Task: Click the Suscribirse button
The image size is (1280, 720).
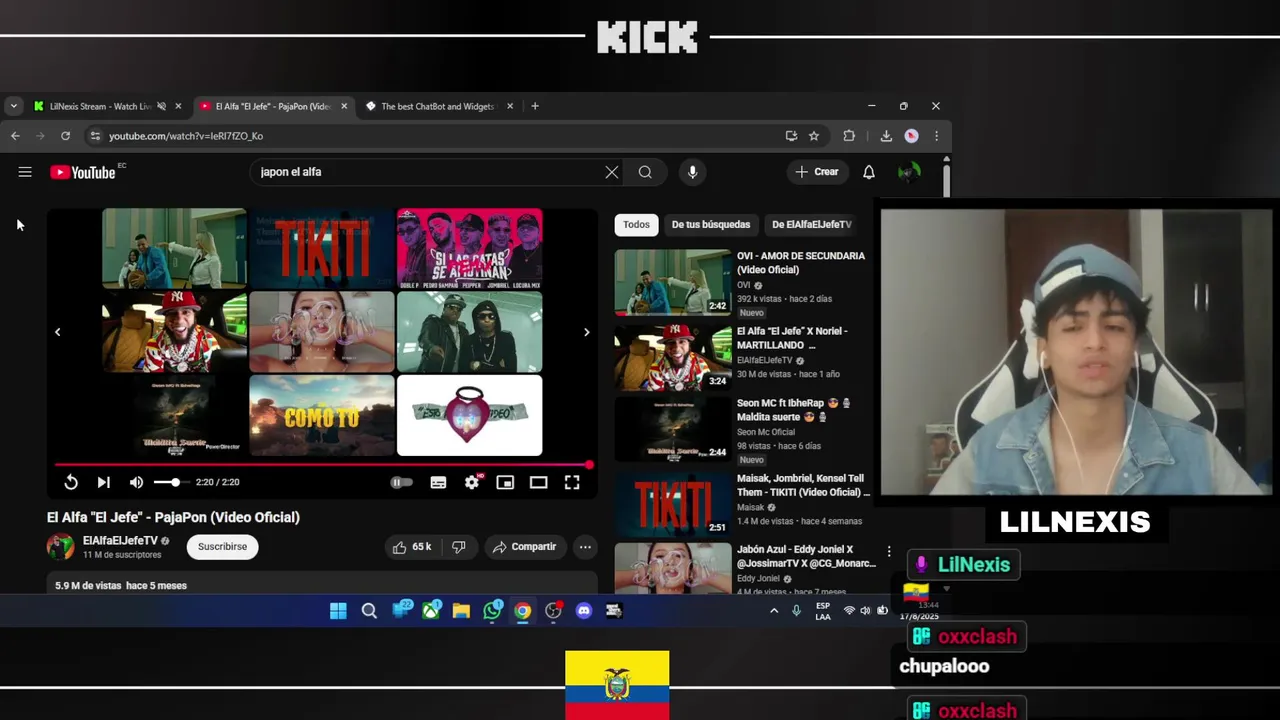Action: point(222,547)
